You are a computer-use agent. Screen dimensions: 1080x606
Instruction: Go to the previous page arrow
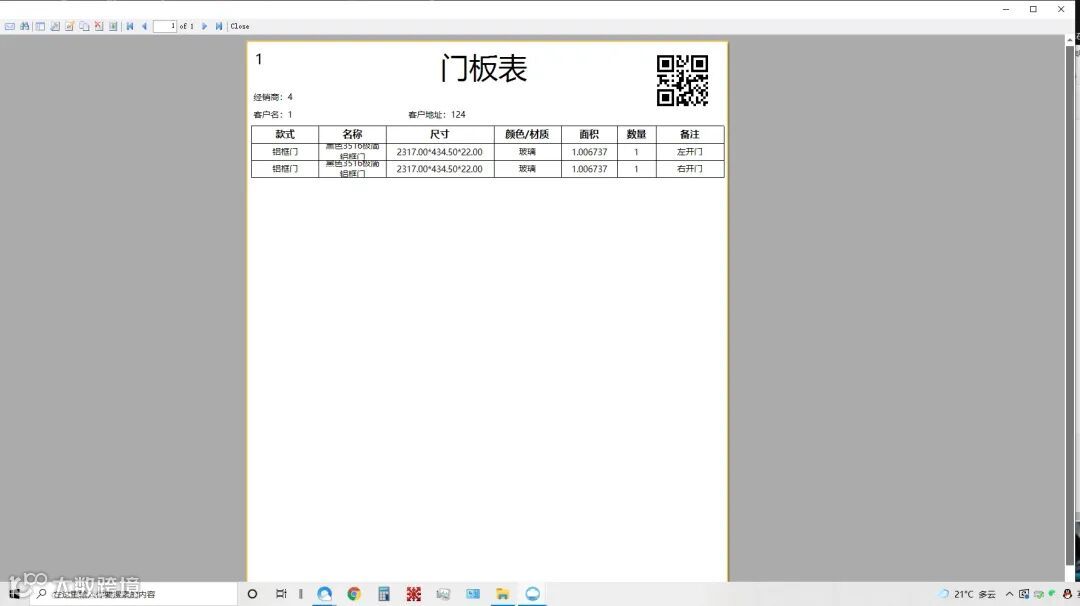click(x=145, y=26)
